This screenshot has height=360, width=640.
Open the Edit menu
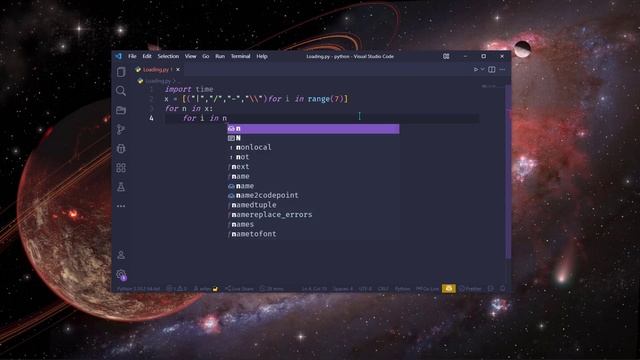[147, 56]
